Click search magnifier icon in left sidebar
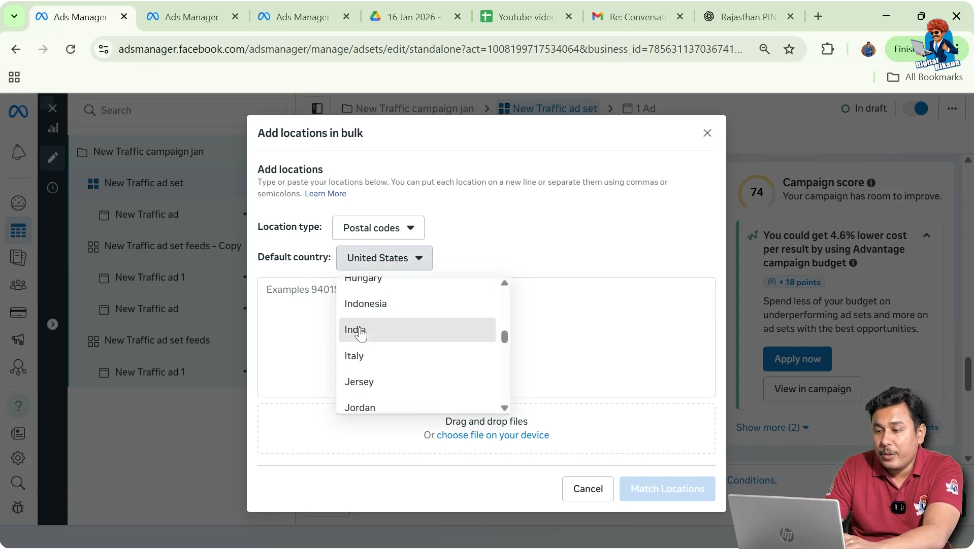The image size is (974, 549). (18, 483)
